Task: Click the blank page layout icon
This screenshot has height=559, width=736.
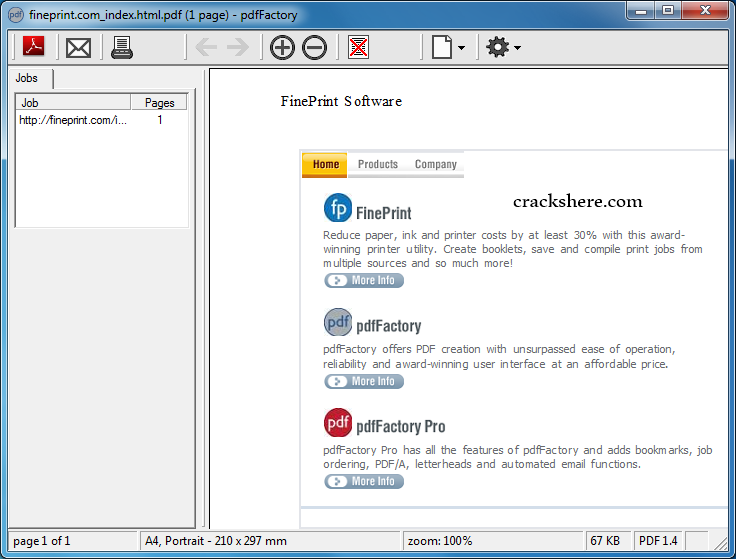Action: coord(442,47)
